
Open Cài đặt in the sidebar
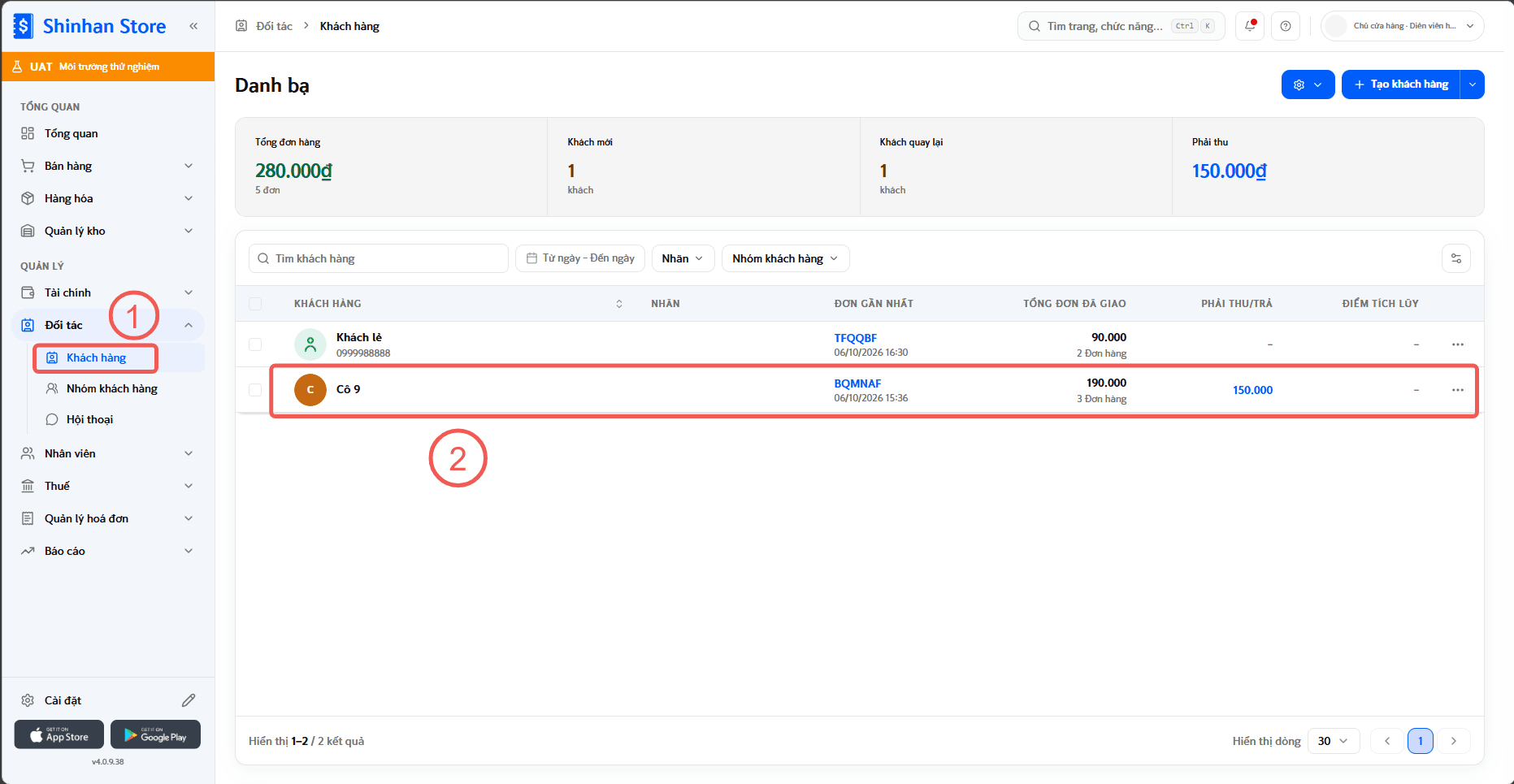click(63, 700)
